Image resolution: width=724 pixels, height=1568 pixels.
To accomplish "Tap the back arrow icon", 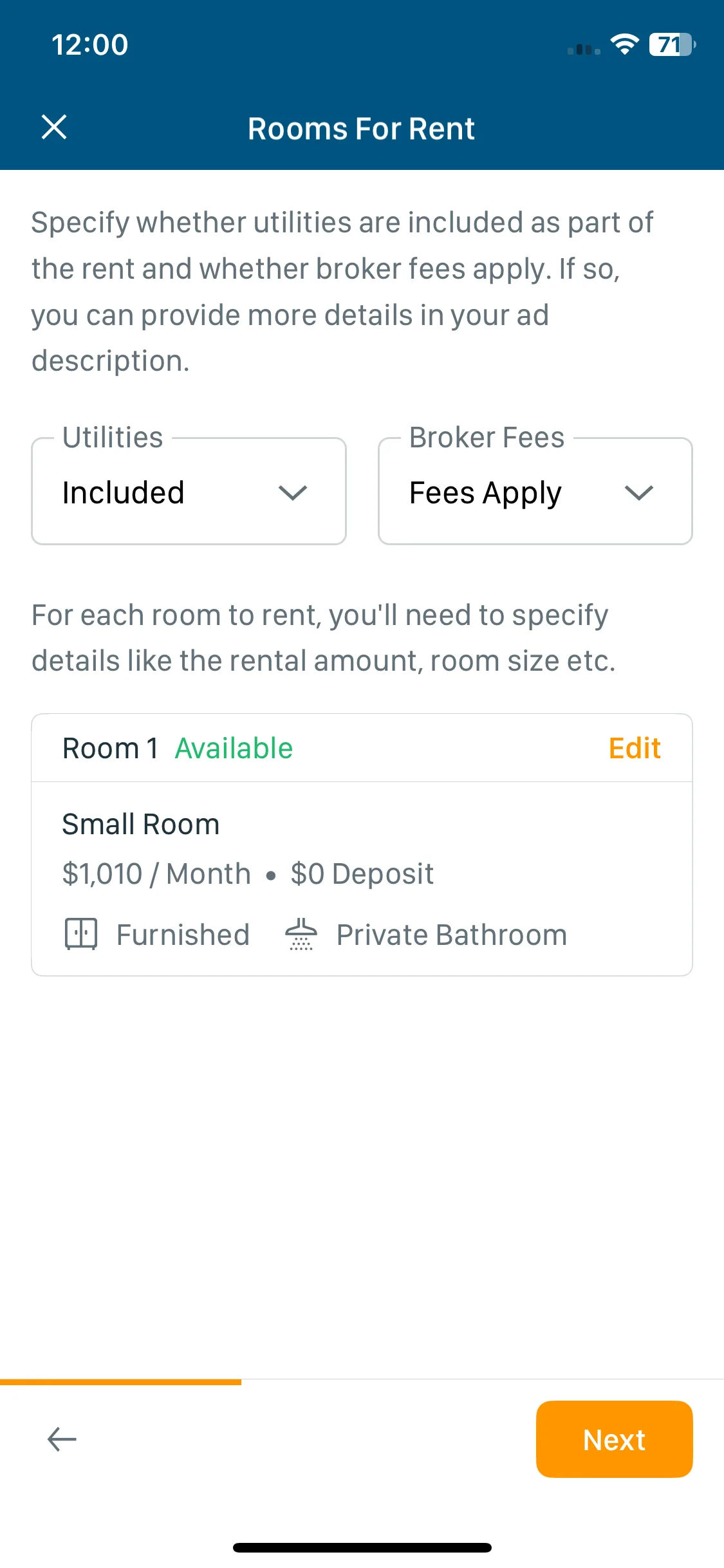I will point(62,1439).
